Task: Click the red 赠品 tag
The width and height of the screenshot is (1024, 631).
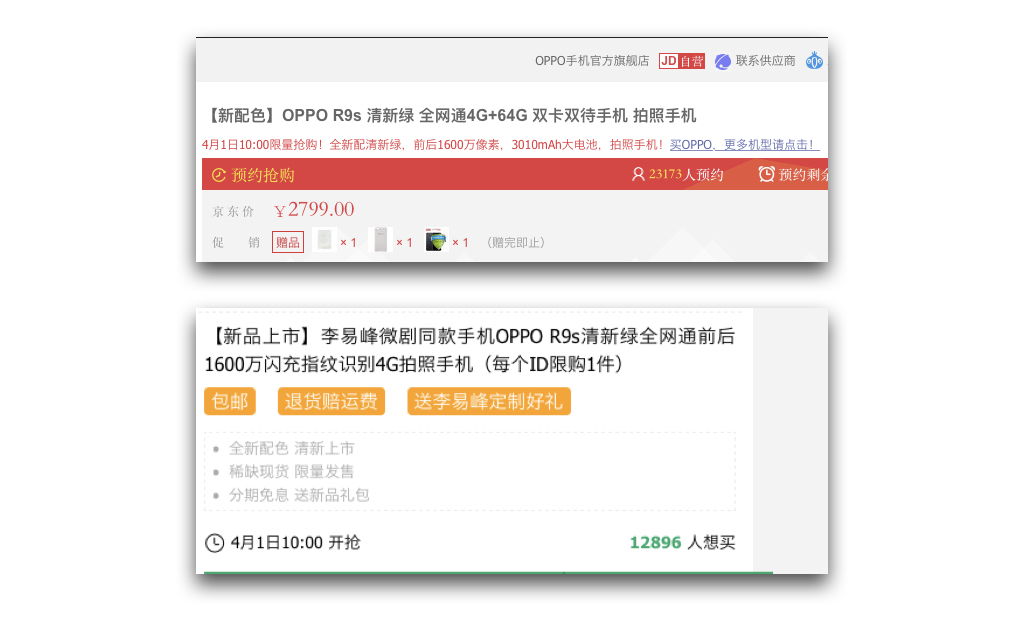Action: coord(287,242)
